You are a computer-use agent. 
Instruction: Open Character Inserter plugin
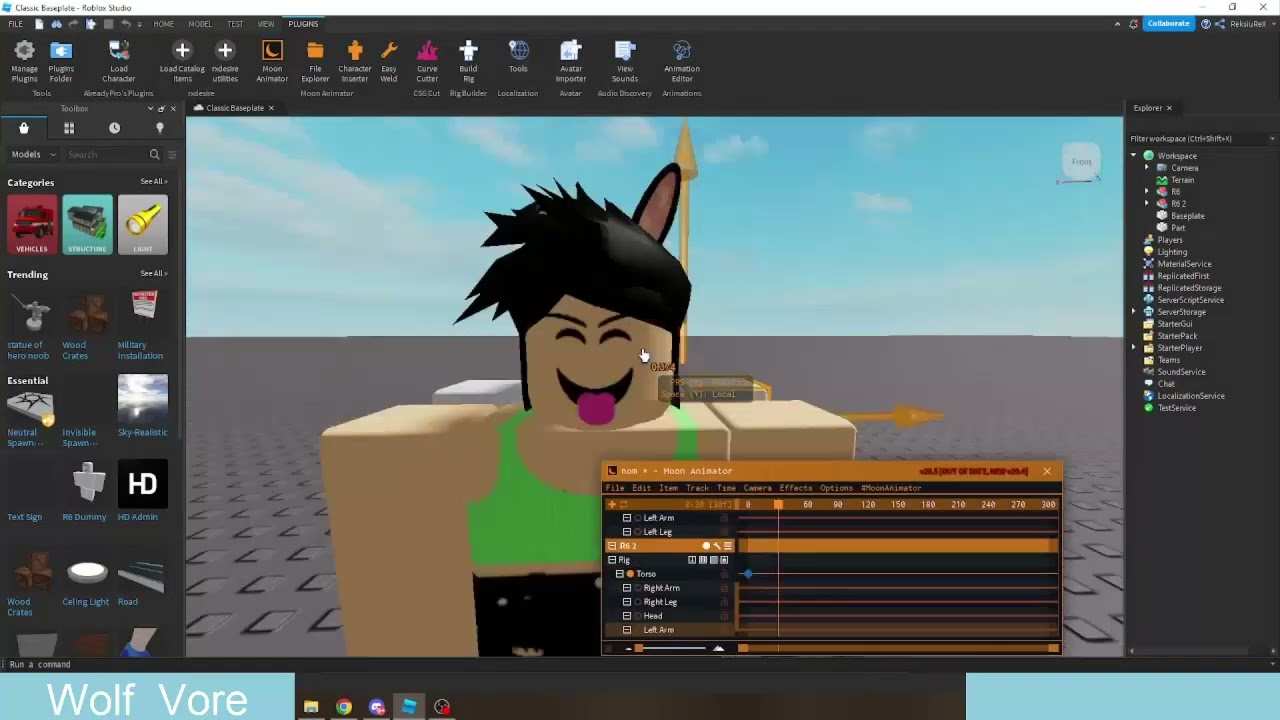[355, 61]
